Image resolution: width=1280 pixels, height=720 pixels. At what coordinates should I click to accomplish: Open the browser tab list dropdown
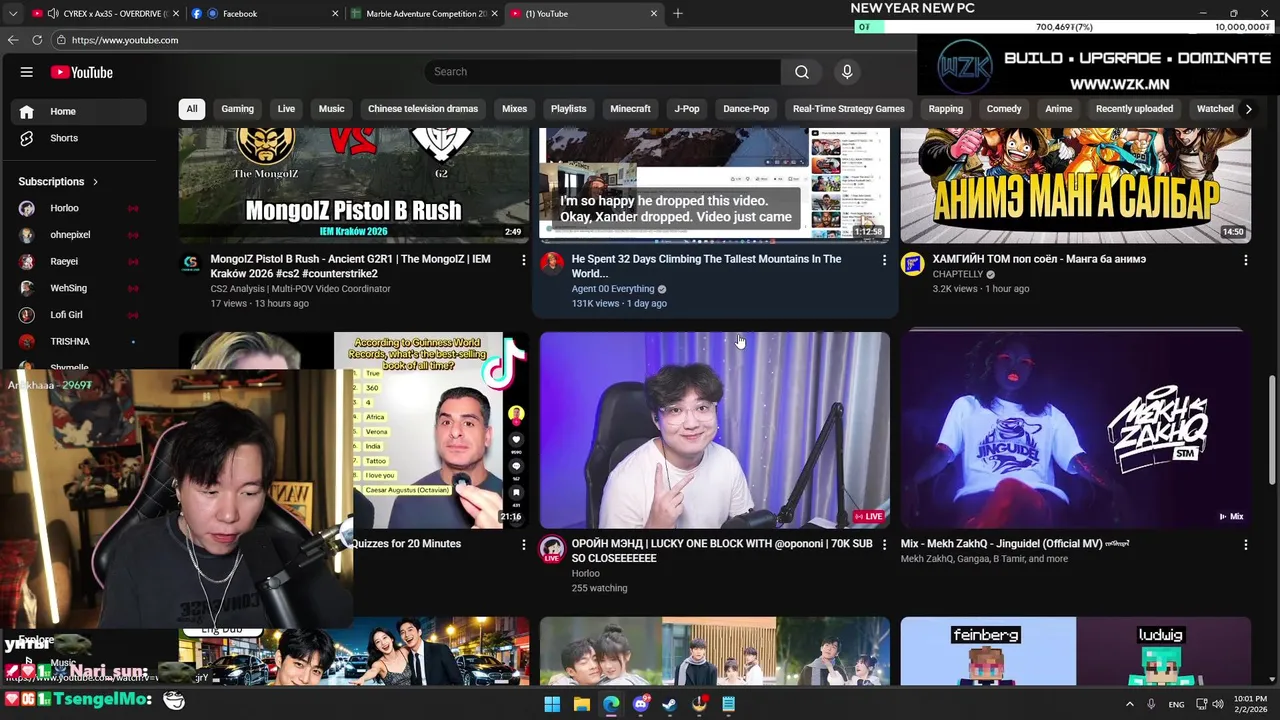[x=13, y=13]
